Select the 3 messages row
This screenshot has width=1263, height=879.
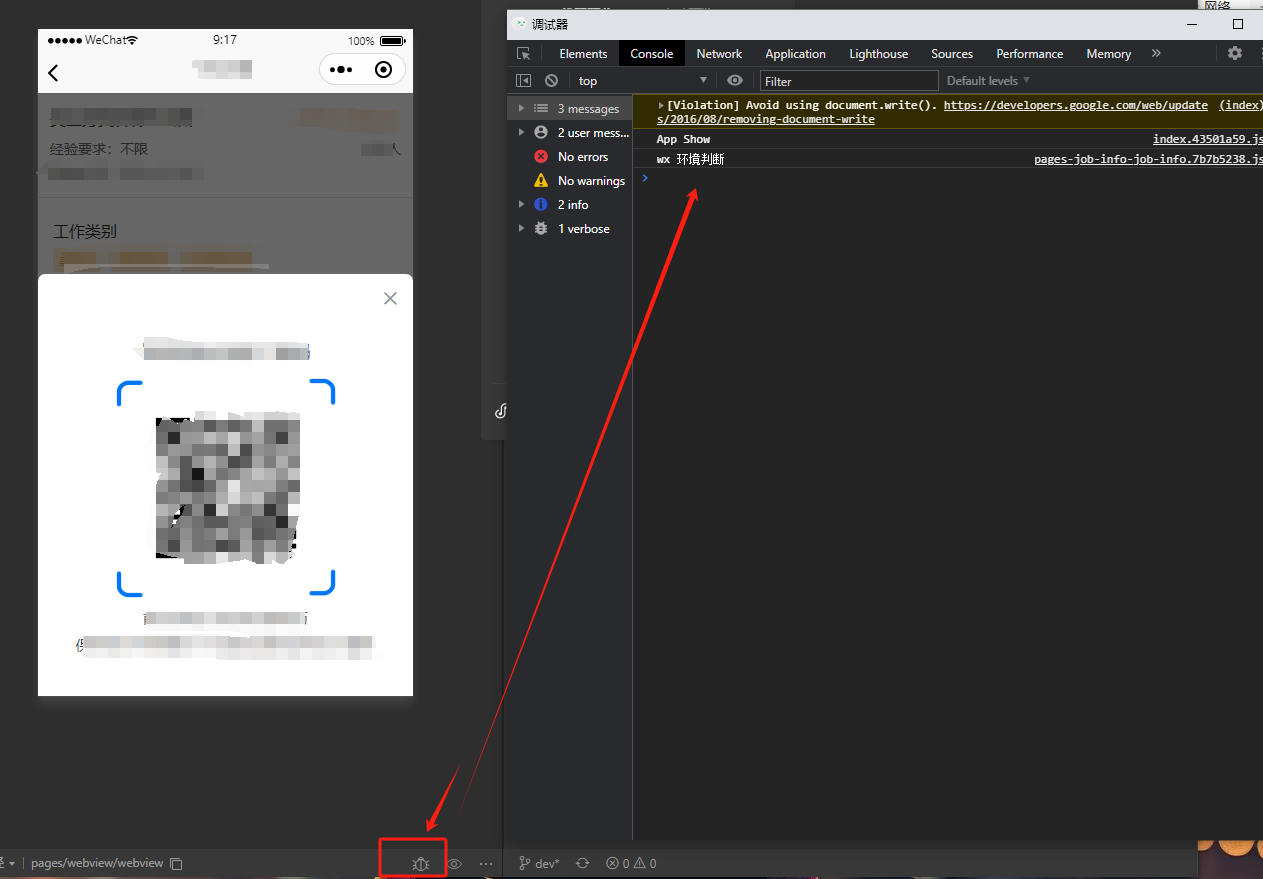pyautogui.click(x=570, y=109)
